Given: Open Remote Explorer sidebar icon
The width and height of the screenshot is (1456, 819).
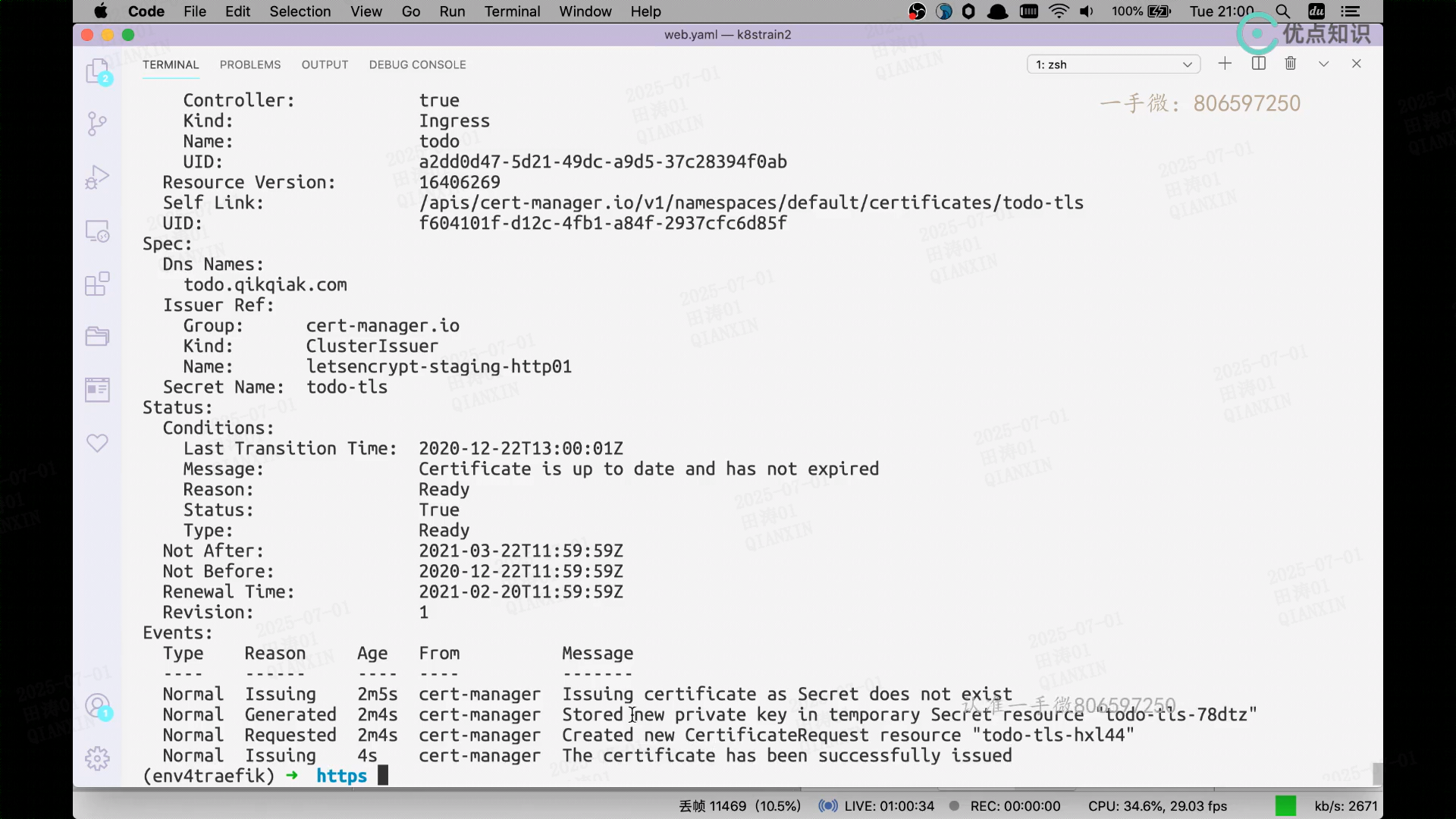Looking at the screenshot, I should click(x=97, y=231).
